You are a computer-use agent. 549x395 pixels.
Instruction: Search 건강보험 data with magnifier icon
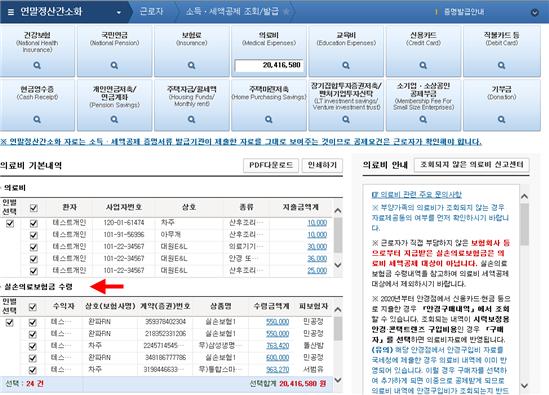click(37, 65)
